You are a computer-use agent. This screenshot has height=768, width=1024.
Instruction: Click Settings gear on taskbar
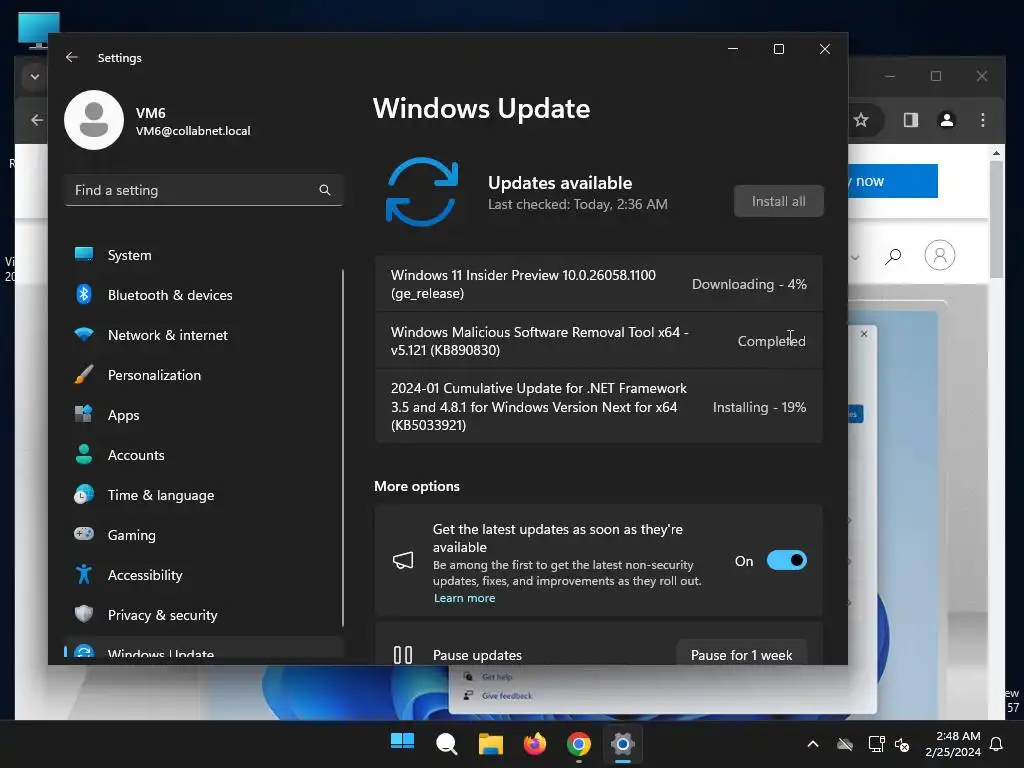click(x=623, y=744)
